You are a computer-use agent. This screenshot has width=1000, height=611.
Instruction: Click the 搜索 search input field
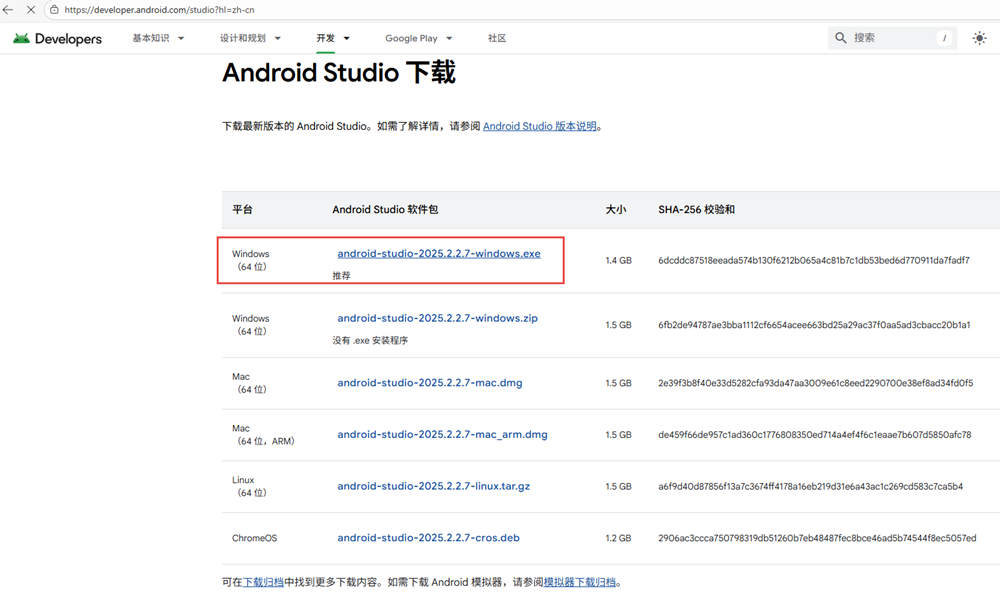point(890,38)
